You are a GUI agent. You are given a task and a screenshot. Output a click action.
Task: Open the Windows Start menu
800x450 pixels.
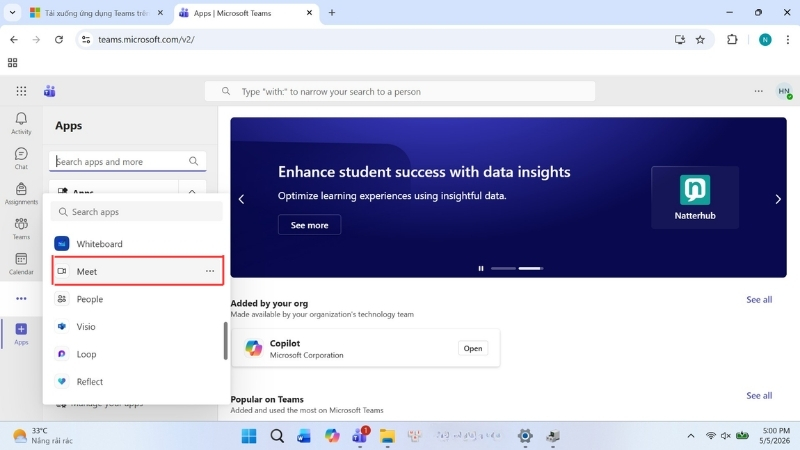(249, 436)
